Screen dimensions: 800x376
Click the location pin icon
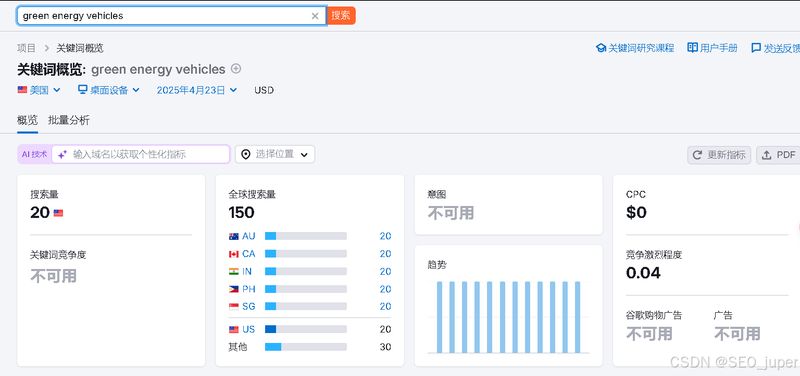point(246,154)
